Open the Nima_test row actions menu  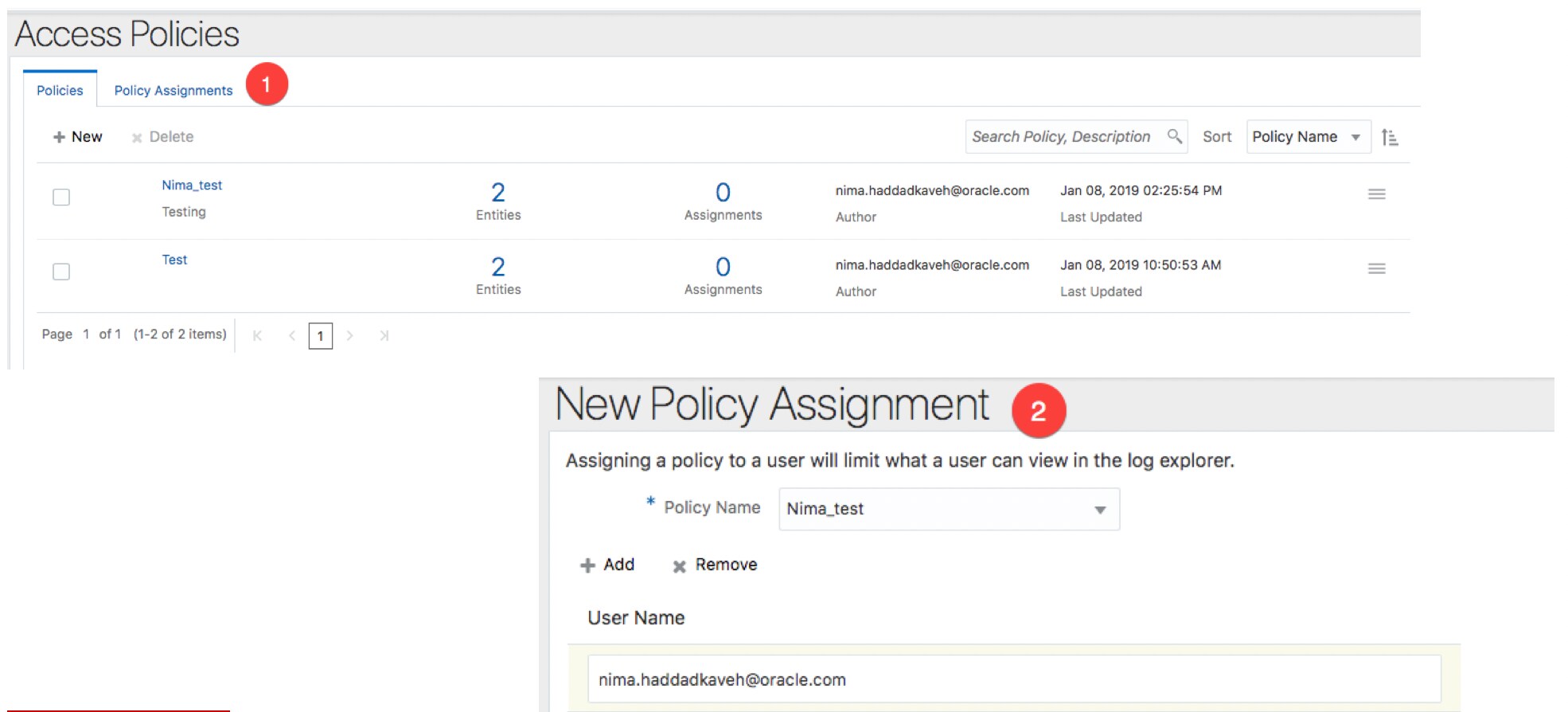point(1376,194)
